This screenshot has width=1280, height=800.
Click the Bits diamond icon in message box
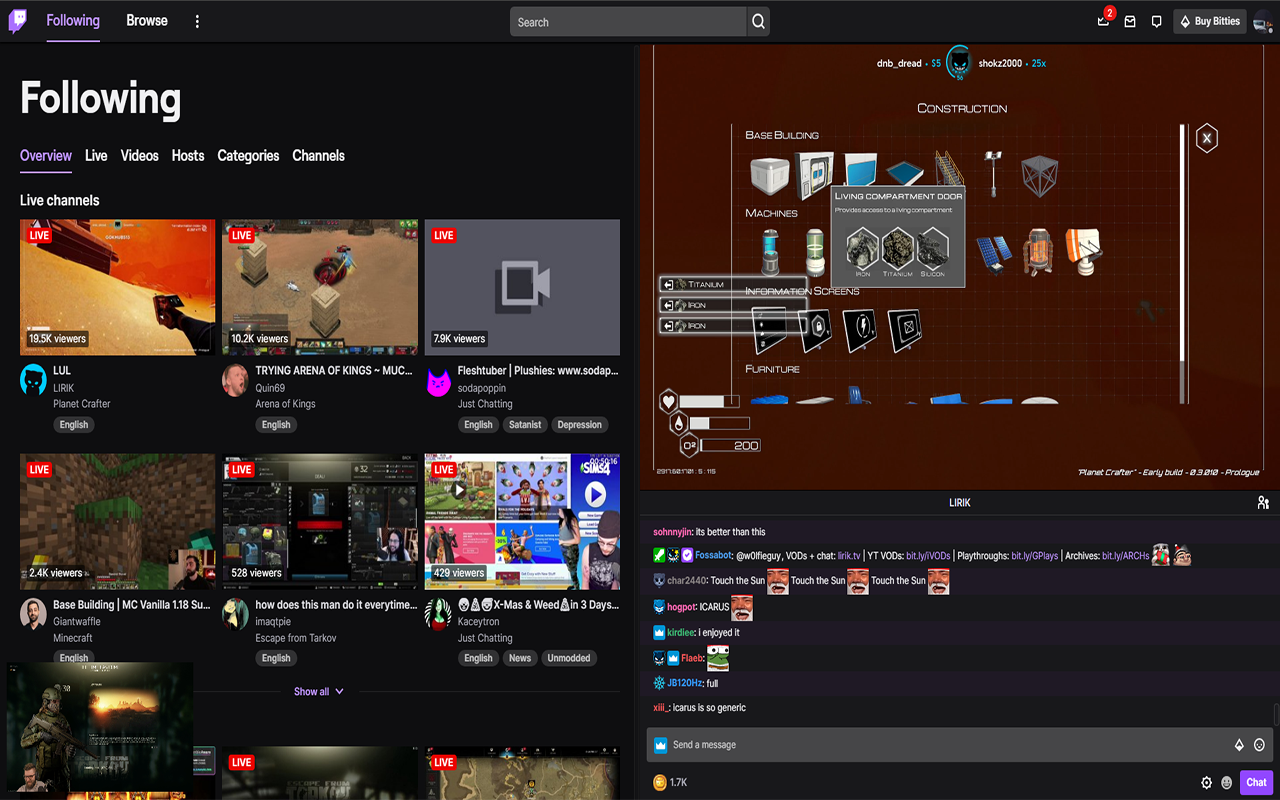tap(1239, 745)
